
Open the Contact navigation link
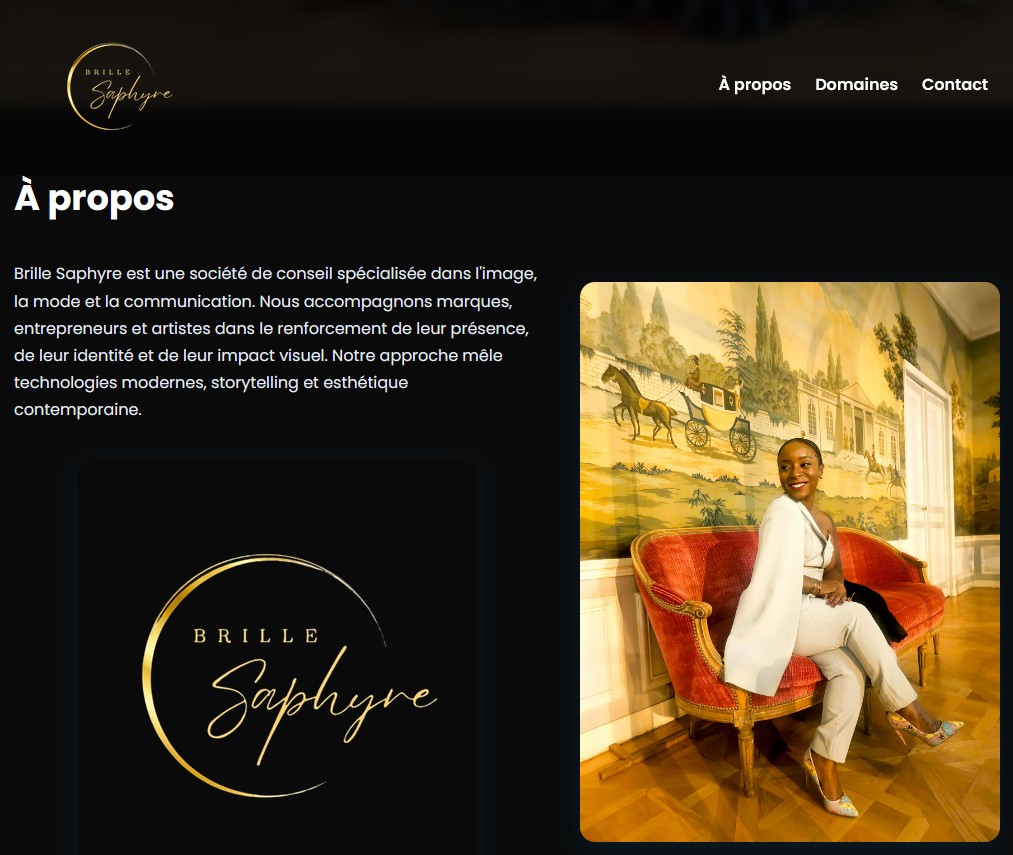[x=954, y=85]
